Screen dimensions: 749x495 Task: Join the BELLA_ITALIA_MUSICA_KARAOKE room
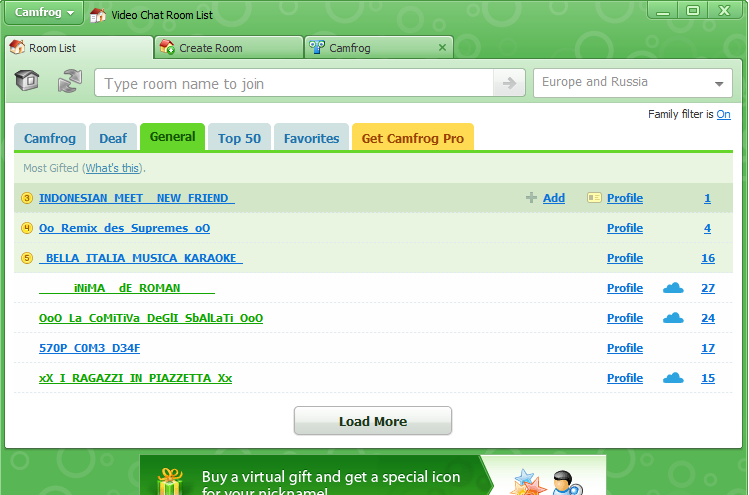pyautogui.click(x=141, y=258)
